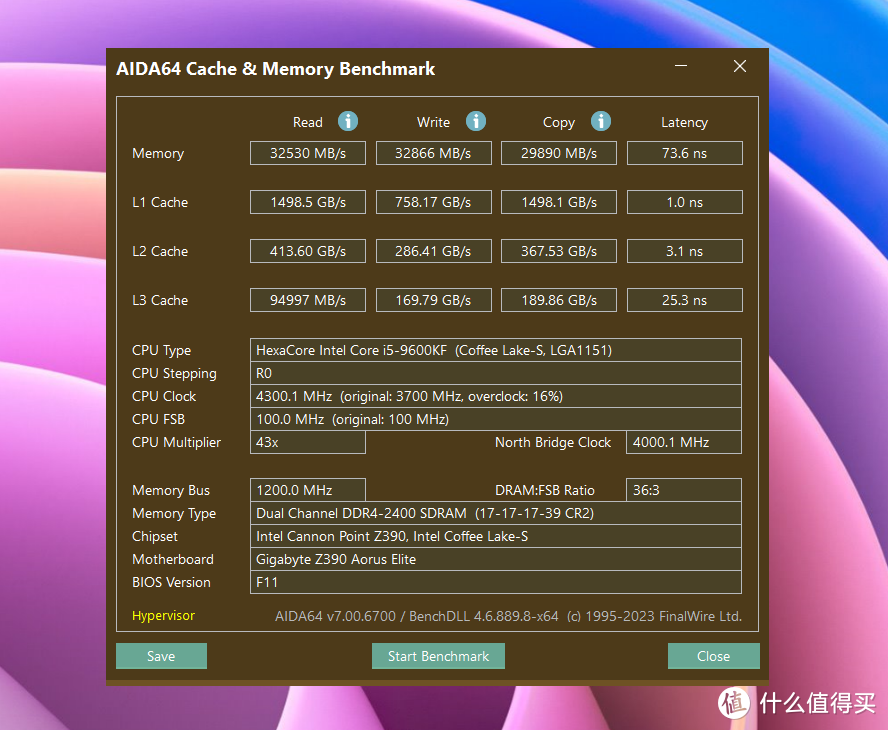Image resolution: width=888 pixels, height=730 pixels.
Task: Click the CPU FSB label
Action: pos(159,420)
